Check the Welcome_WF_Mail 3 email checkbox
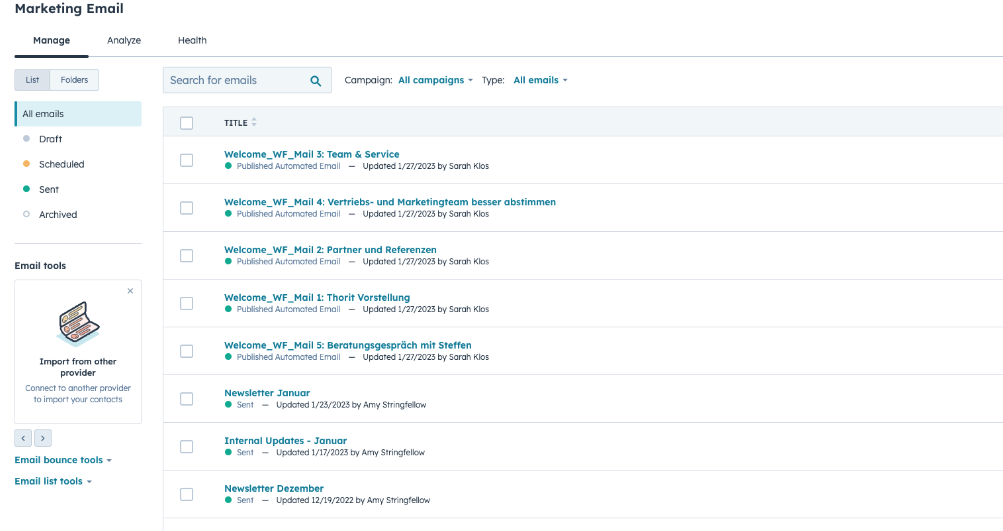 tap(186, 160)
